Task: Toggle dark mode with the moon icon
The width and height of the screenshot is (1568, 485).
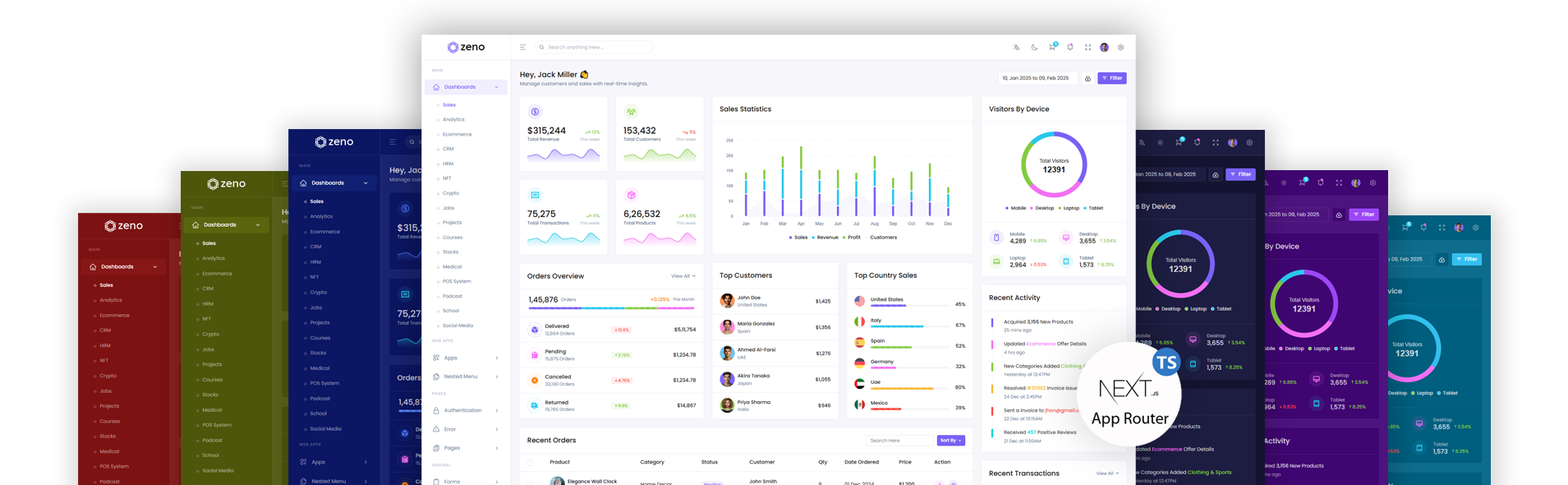Action: (1034, 48)
